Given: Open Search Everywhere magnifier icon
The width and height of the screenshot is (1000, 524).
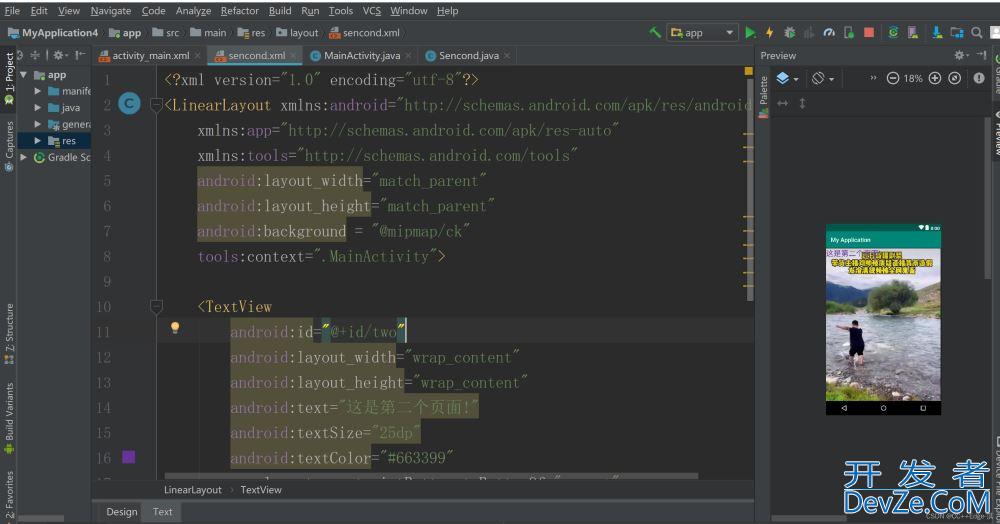Looking at the screenshot, I should (976, 33).
